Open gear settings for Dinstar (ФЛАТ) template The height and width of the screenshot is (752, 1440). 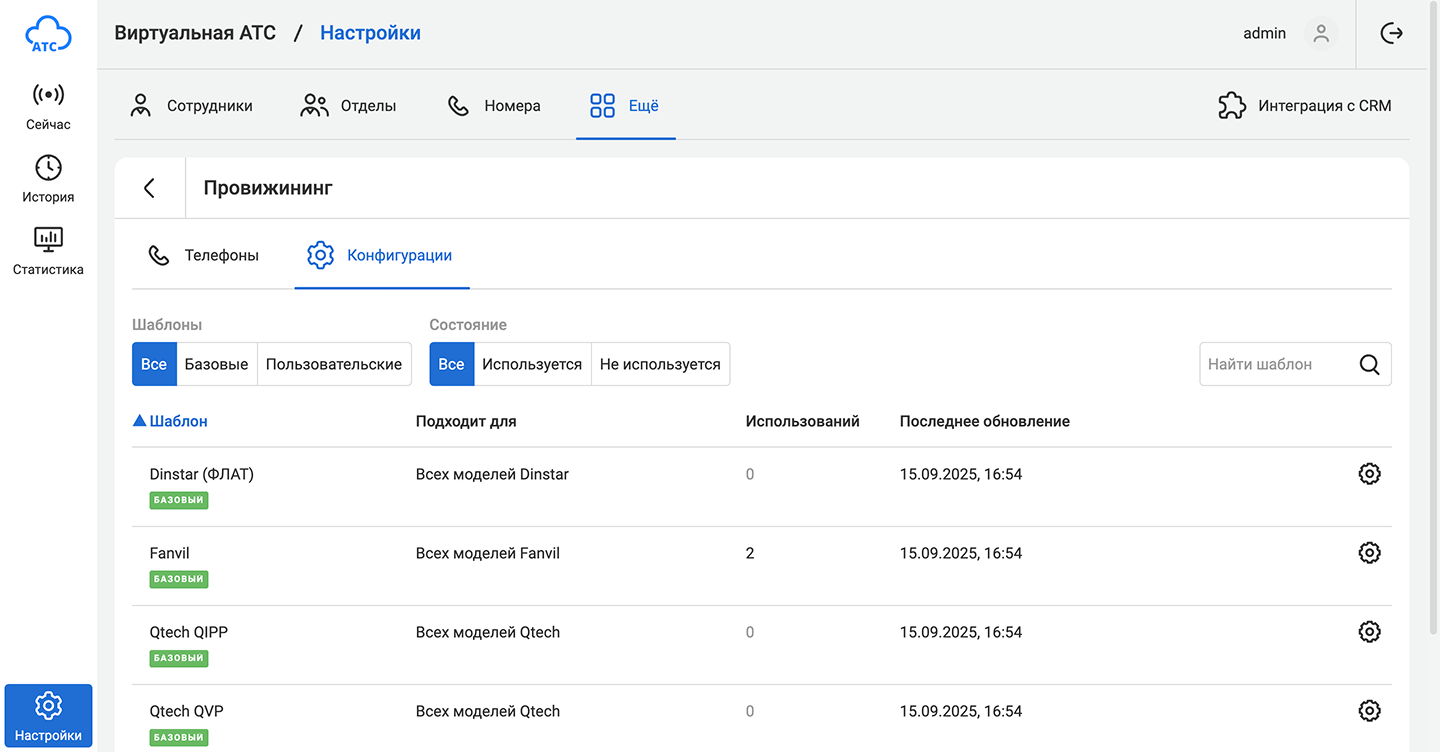[x=1369, y=474]
